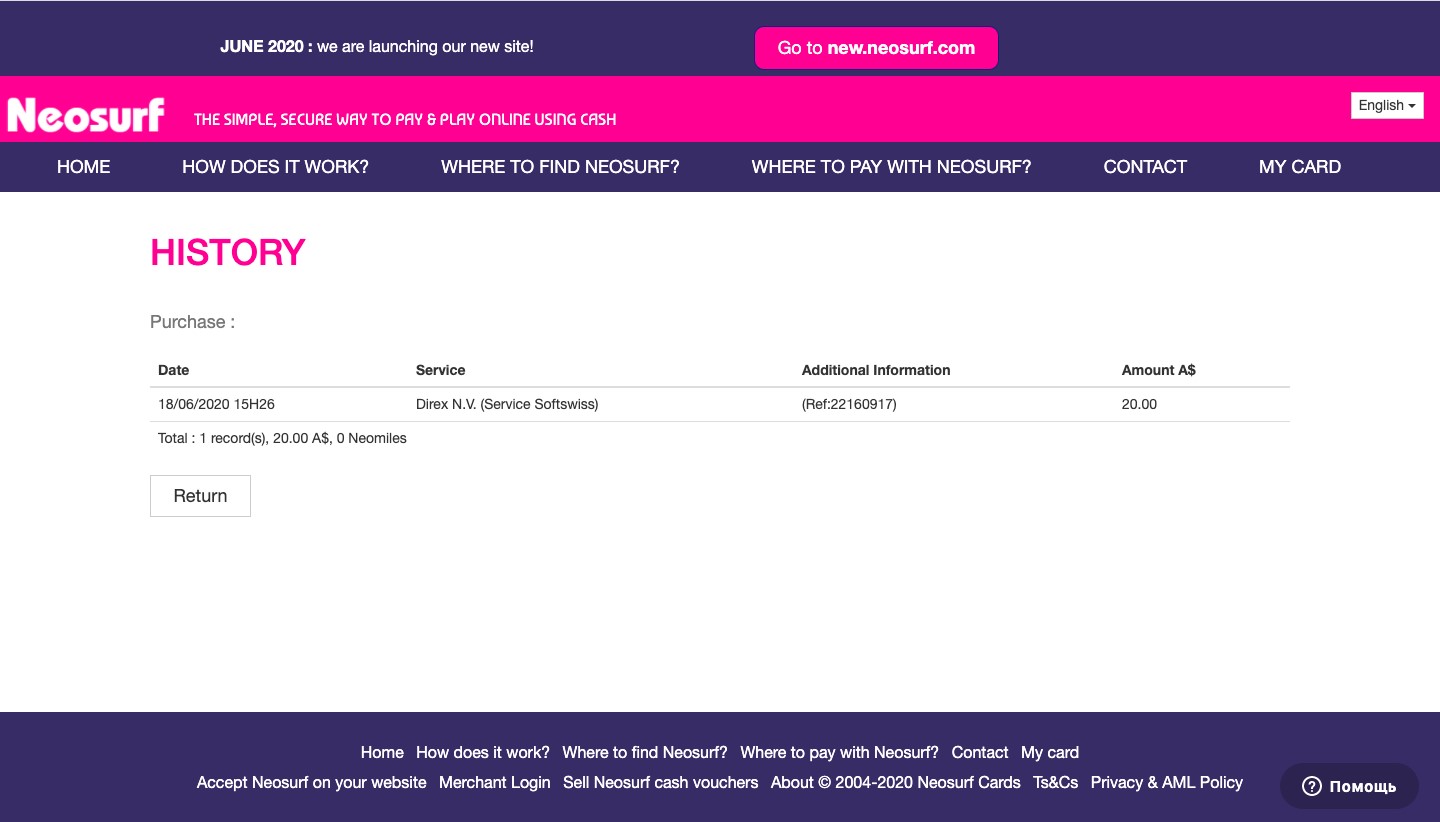Click the footer Contact link
Viewport: 1440px width, 822px height.
tap(980, 752)
